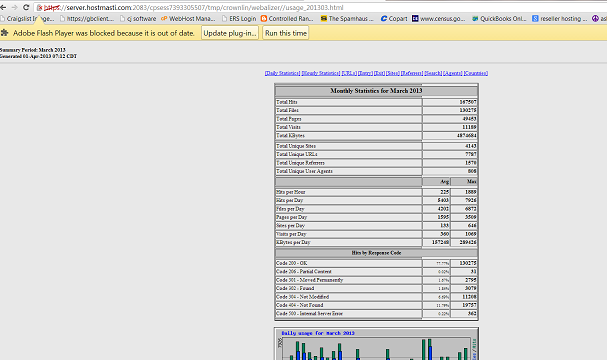Screen dimensions: 607x360
Task: Select the Total Unique URLs row label
Action: click(x=297, y=154)
